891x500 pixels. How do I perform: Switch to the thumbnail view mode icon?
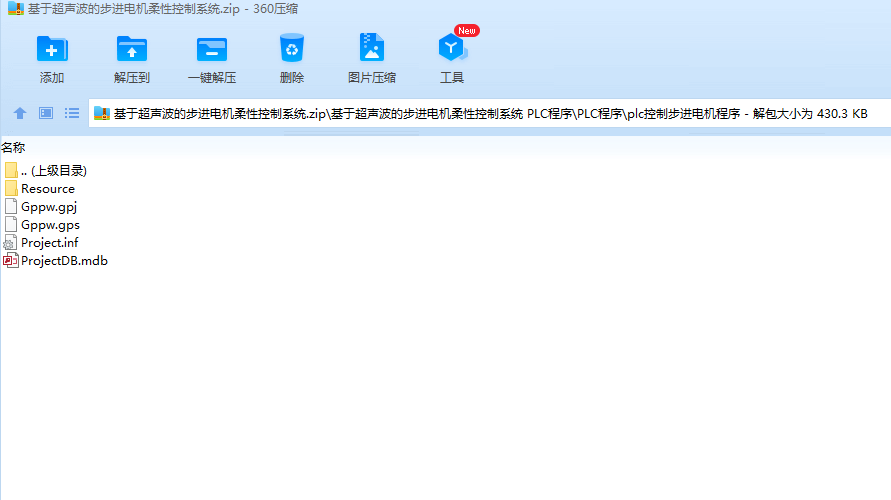coord(46,113)
